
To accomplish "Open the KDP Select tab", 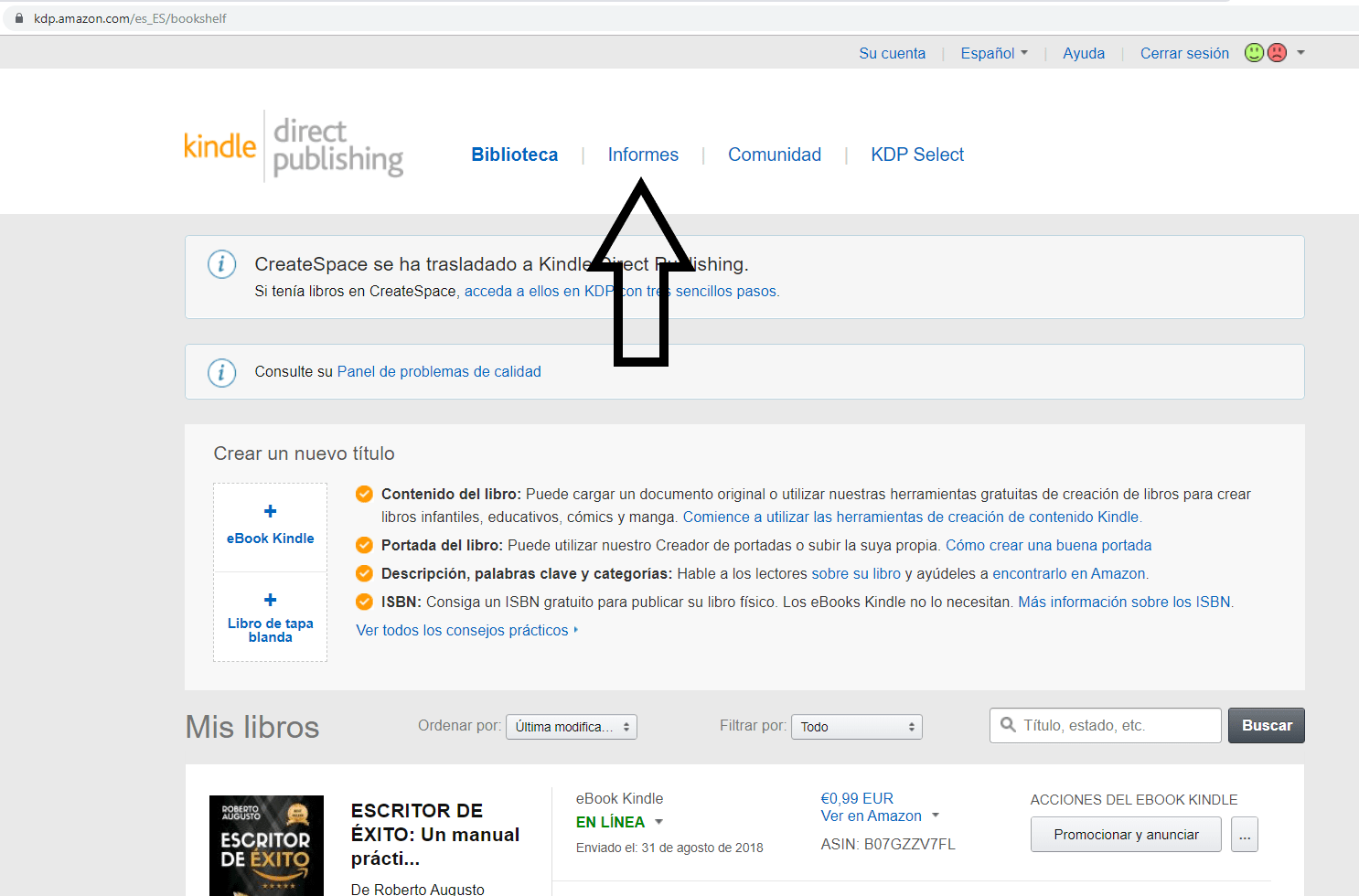I will (917, 155).
